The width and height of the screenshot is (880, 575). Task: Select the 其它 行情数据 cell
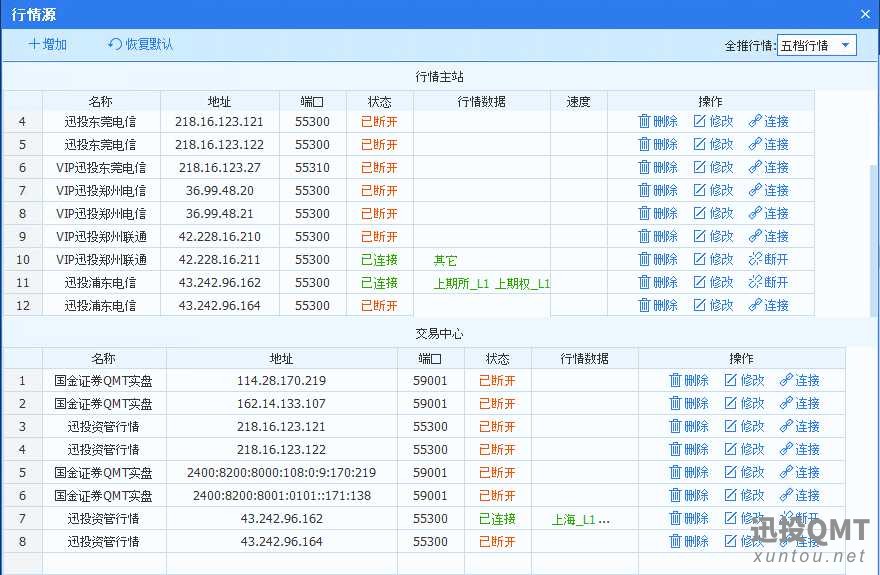[x=482, y=260]
